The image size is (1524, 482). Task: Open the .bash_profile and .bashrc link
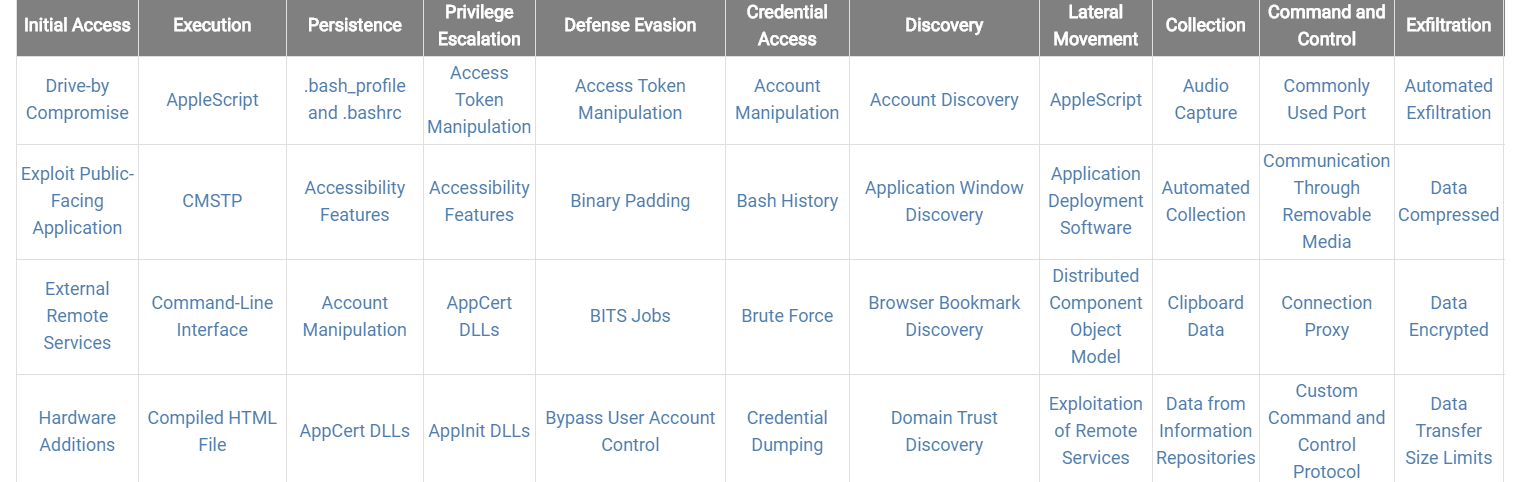354,100
